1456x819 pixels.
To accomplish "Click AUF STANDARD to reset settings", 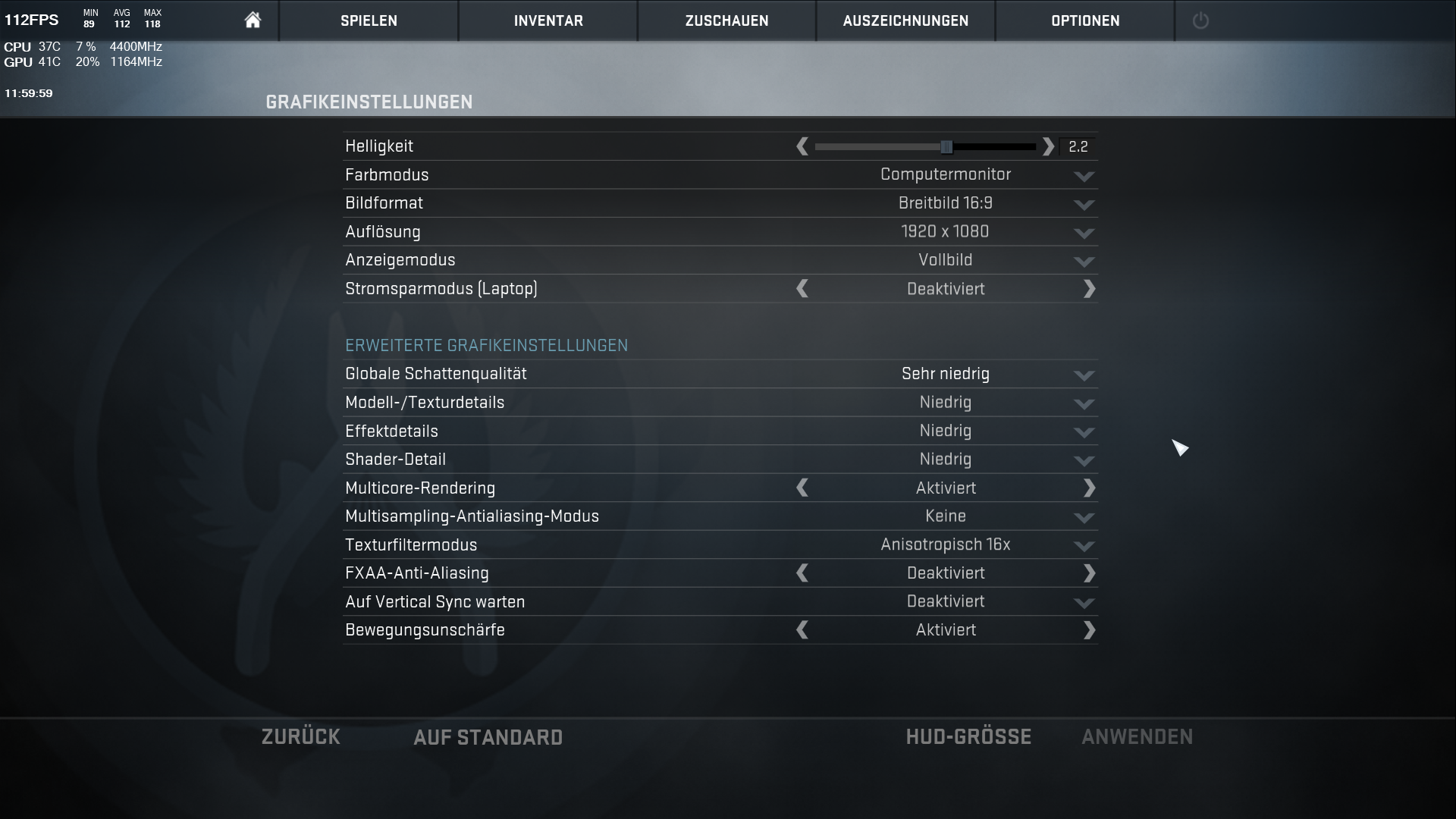I will [488, 737].
